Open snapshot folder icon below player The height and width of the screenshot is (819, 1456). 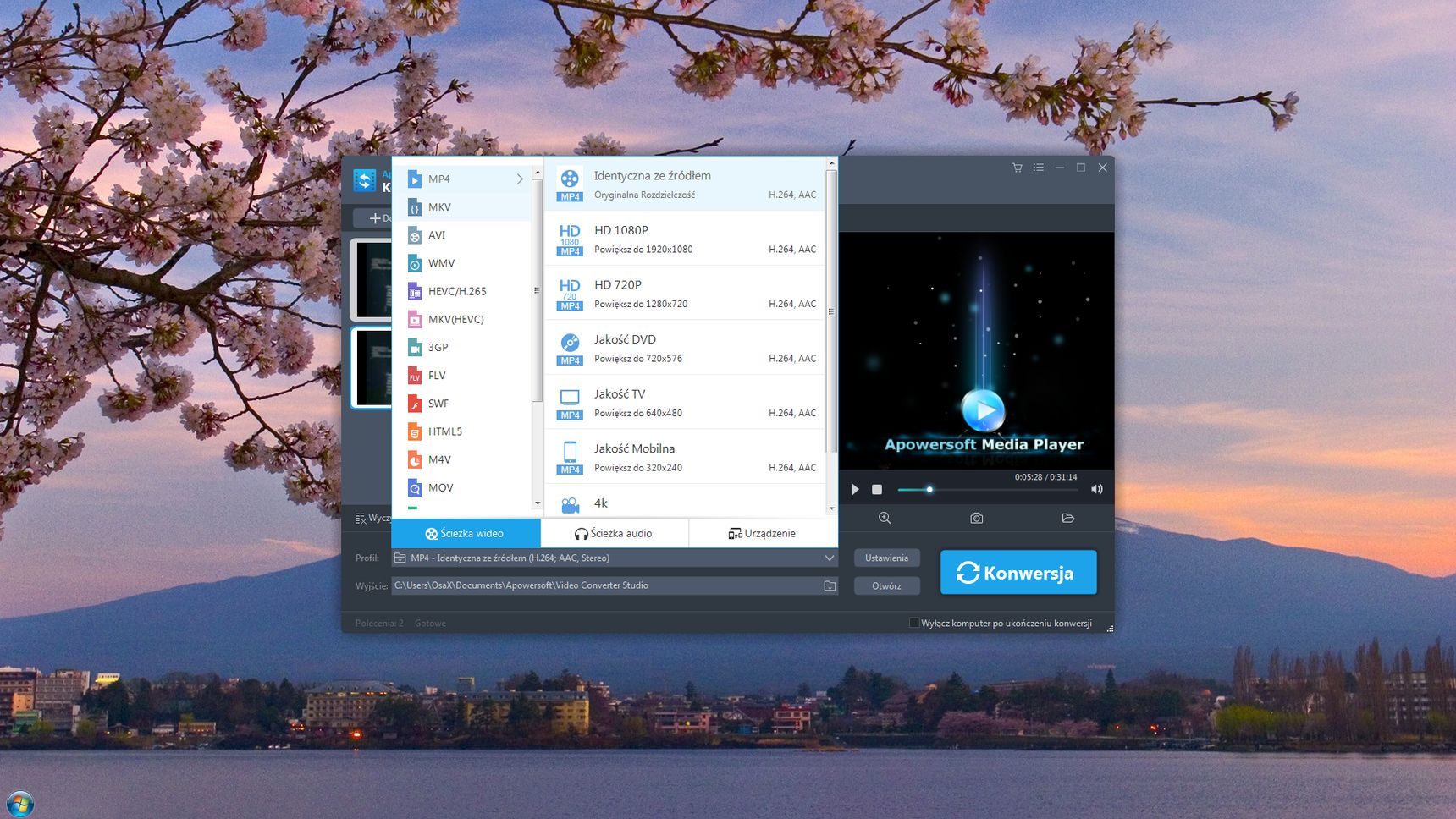coord(1068,518)
